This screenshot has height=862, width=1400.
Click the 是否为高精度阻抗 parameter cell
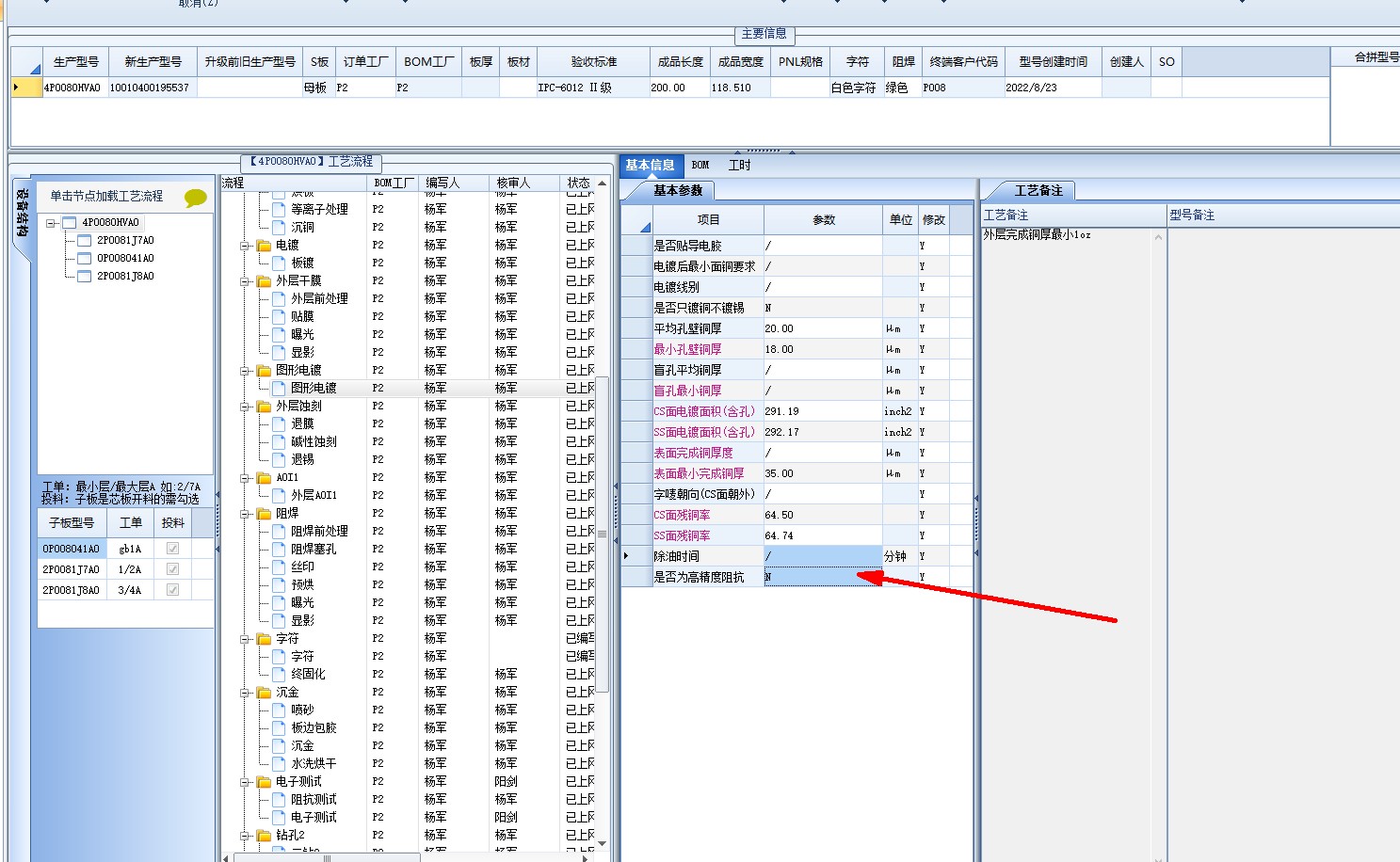pos(823,577)
